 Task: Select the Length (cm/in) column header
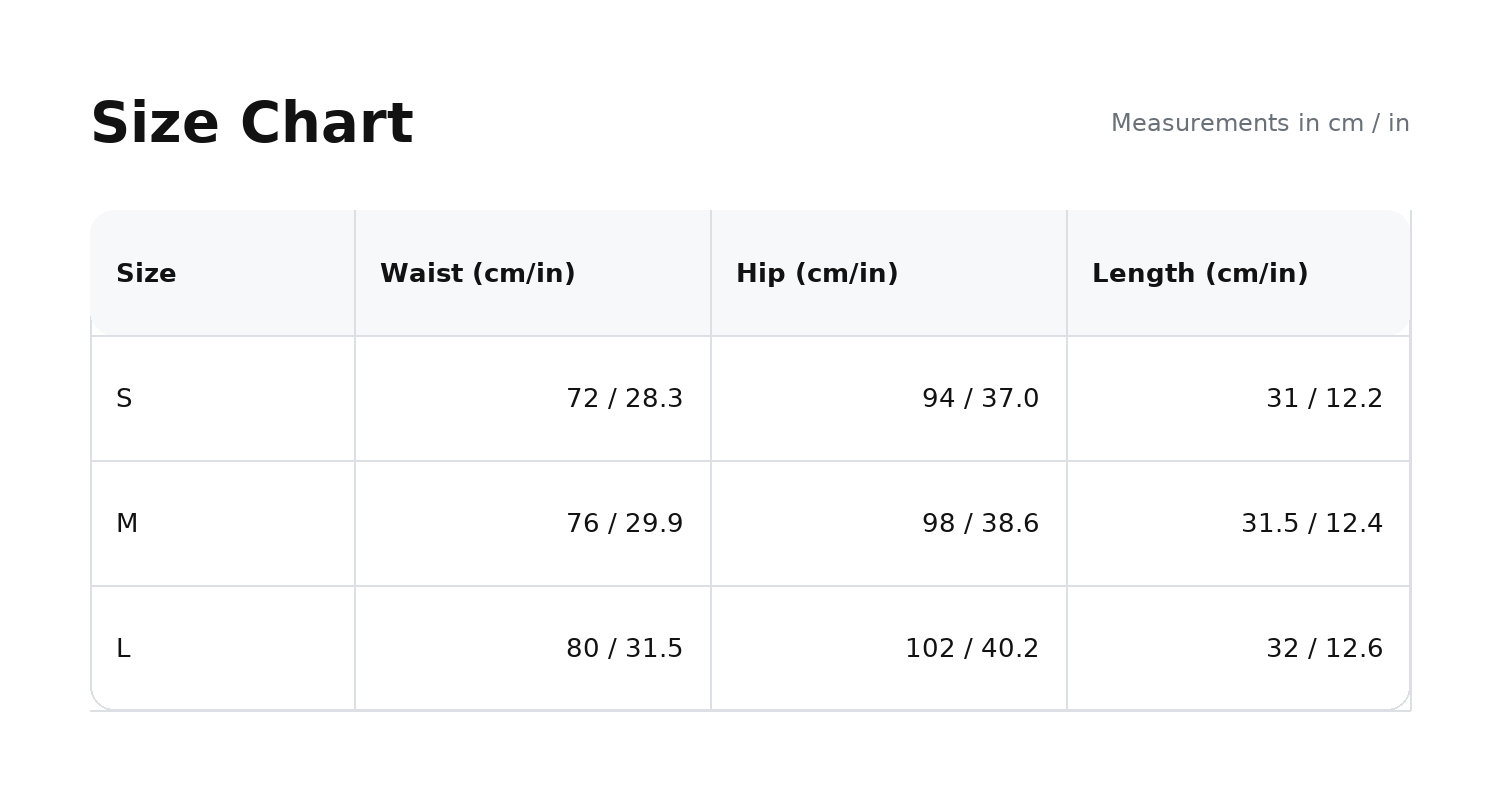(1199, 273)
